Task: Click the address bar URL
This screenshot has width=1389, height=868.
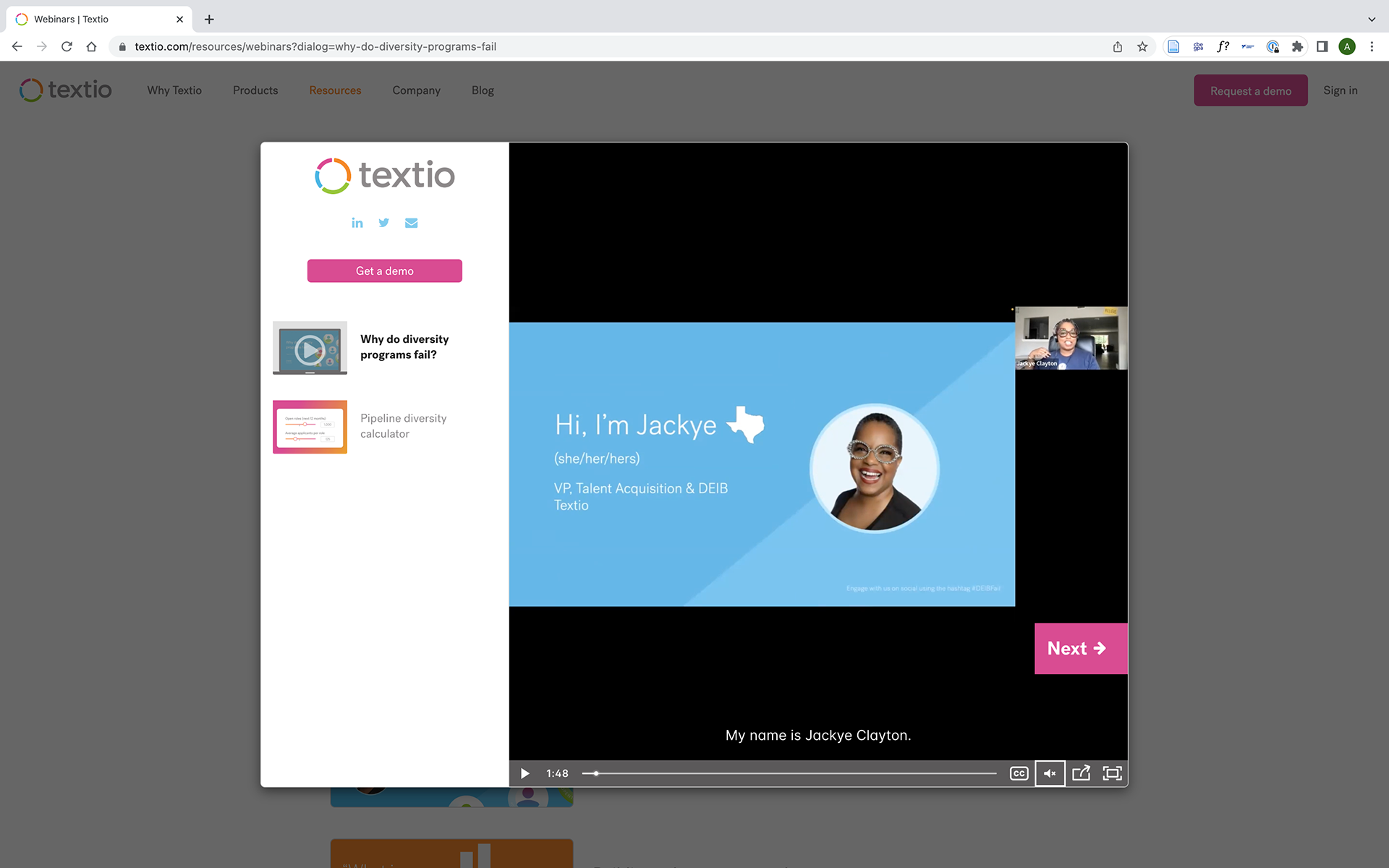Action: coord(315,46)
